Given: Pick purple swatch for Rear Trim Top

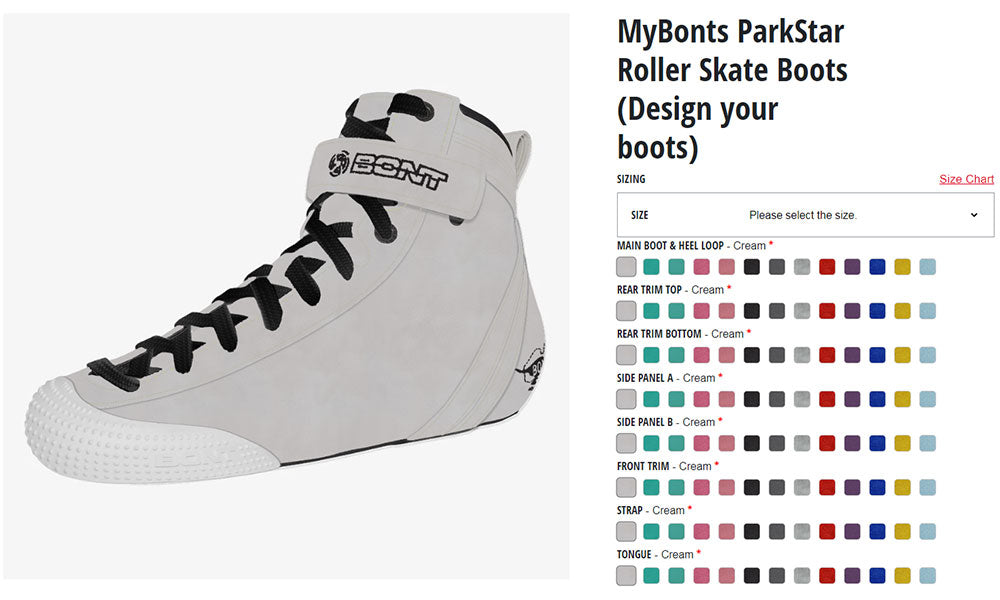Looking at the screenshot, I should click(x=852, y=311).
